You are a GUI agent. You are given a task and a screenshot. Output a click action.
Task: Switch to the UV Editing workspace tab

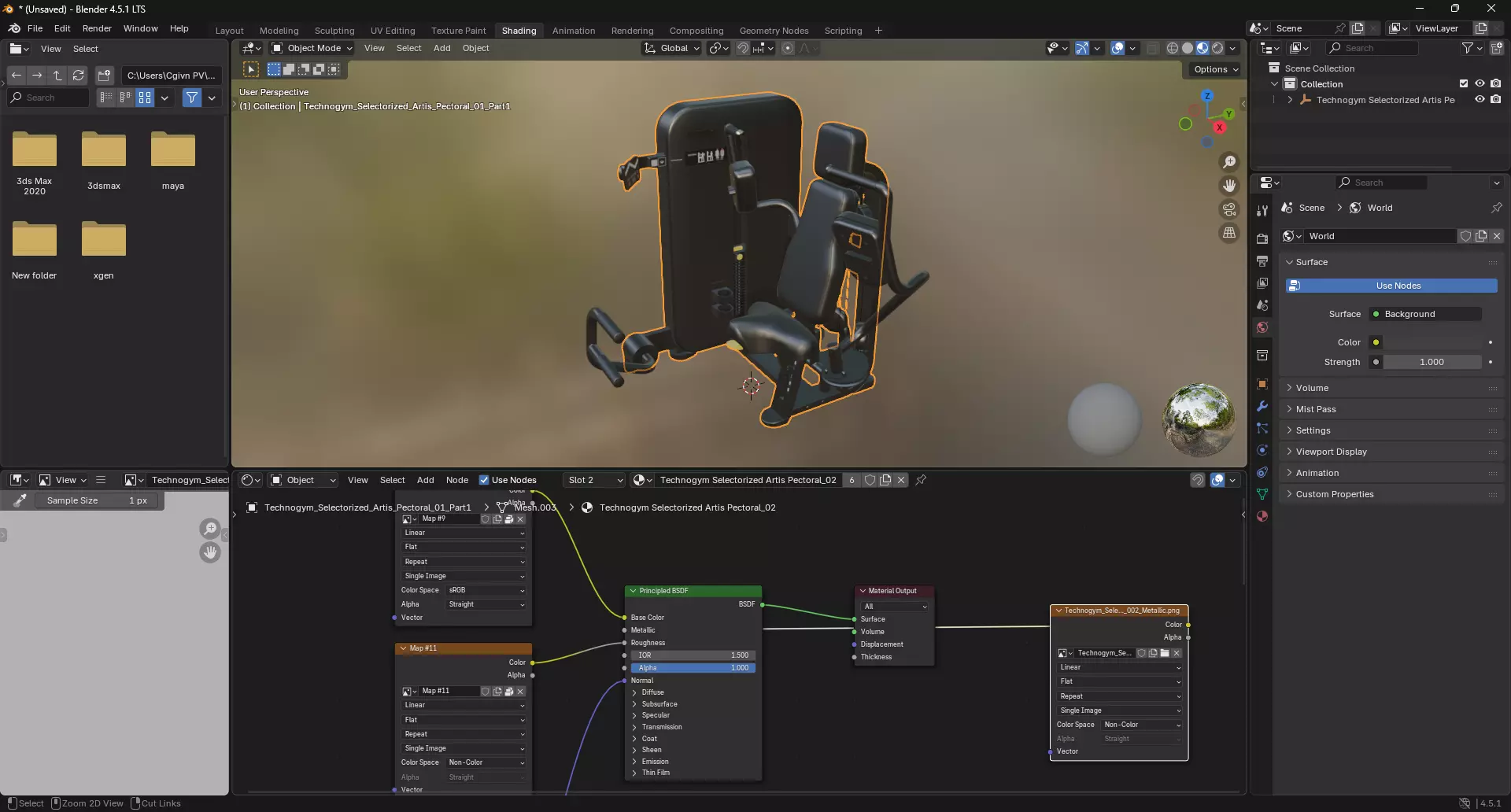[393, 31]
